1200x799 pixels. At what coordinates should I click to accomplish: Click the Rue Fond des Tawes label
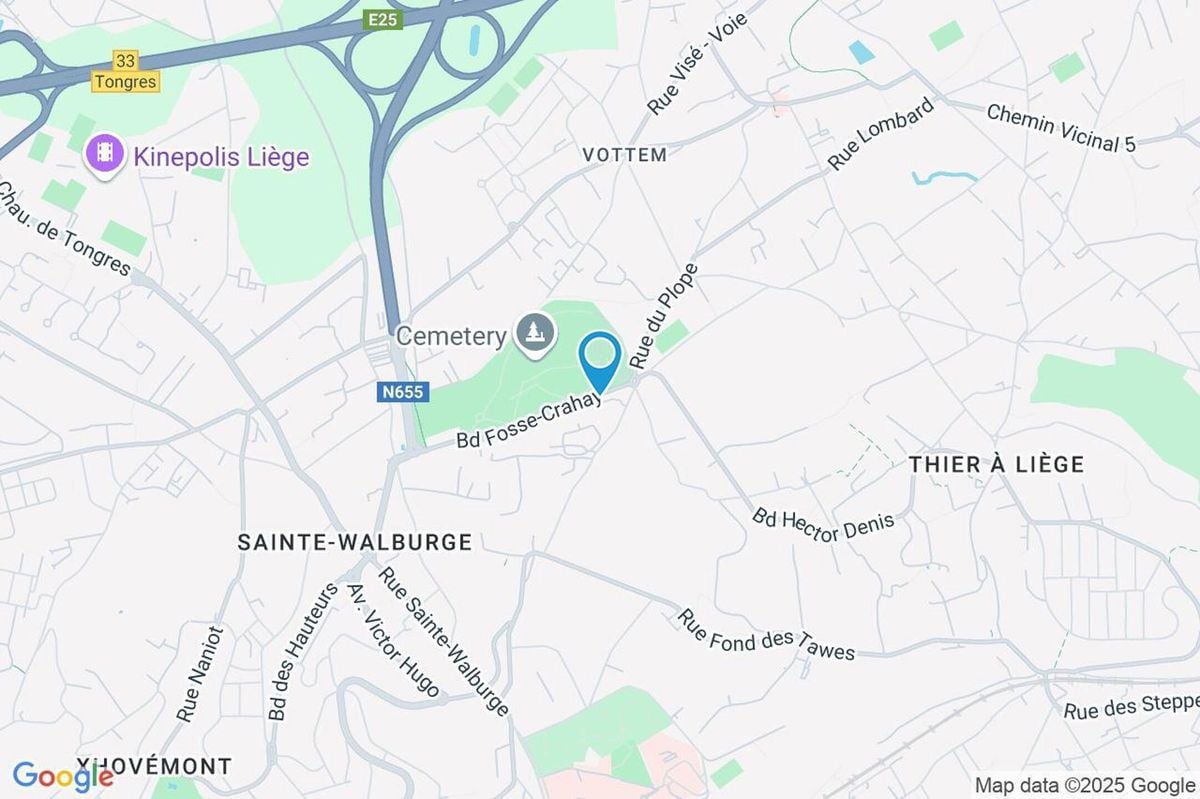(x=767, y=635)
